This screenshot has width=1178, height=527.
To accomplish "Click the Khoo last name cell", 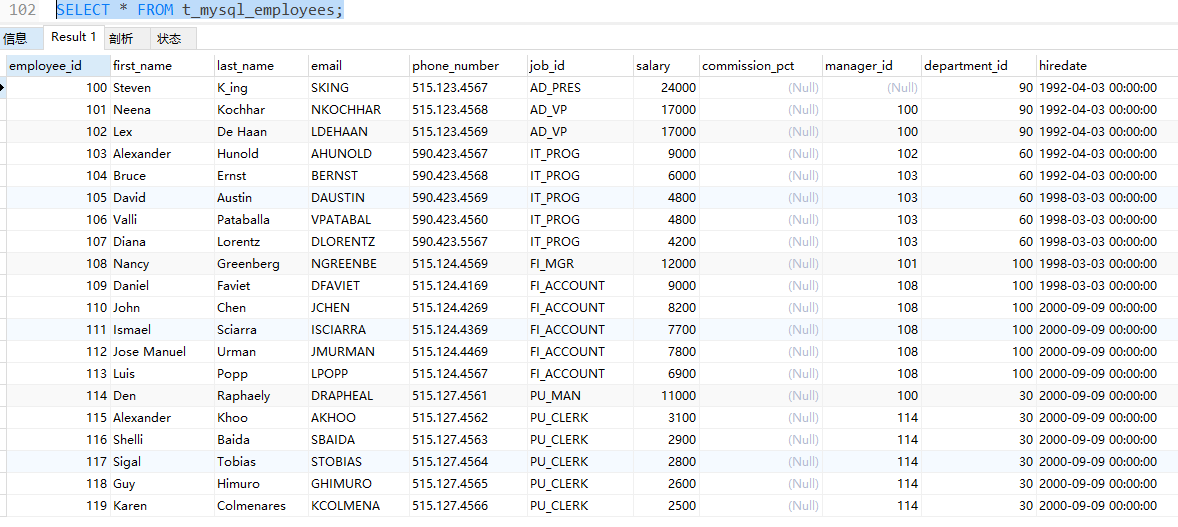I will click(261, 417).
